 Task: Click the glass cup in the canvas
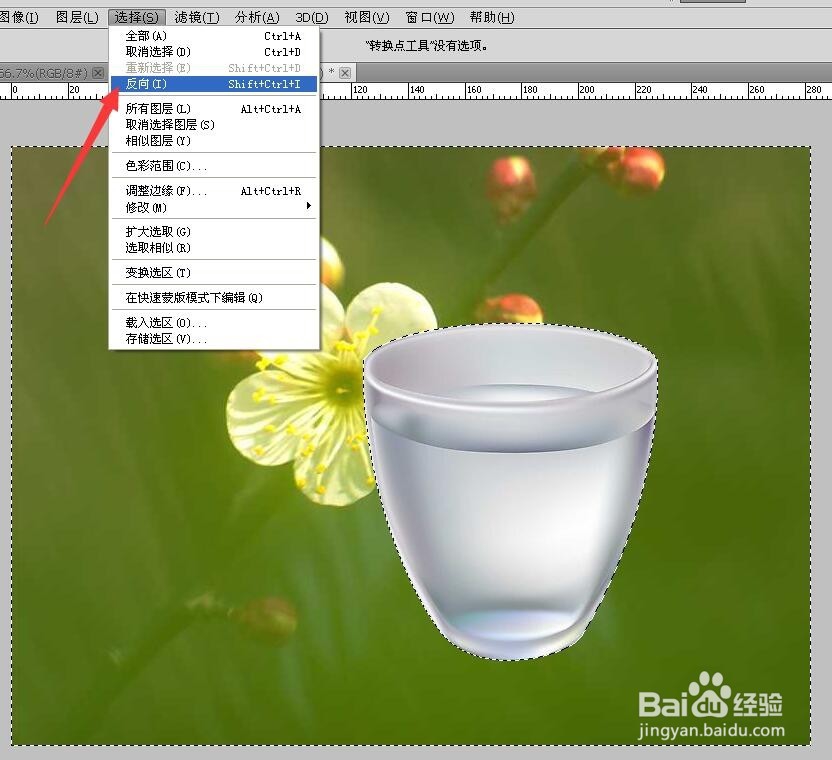coord(511,491)
